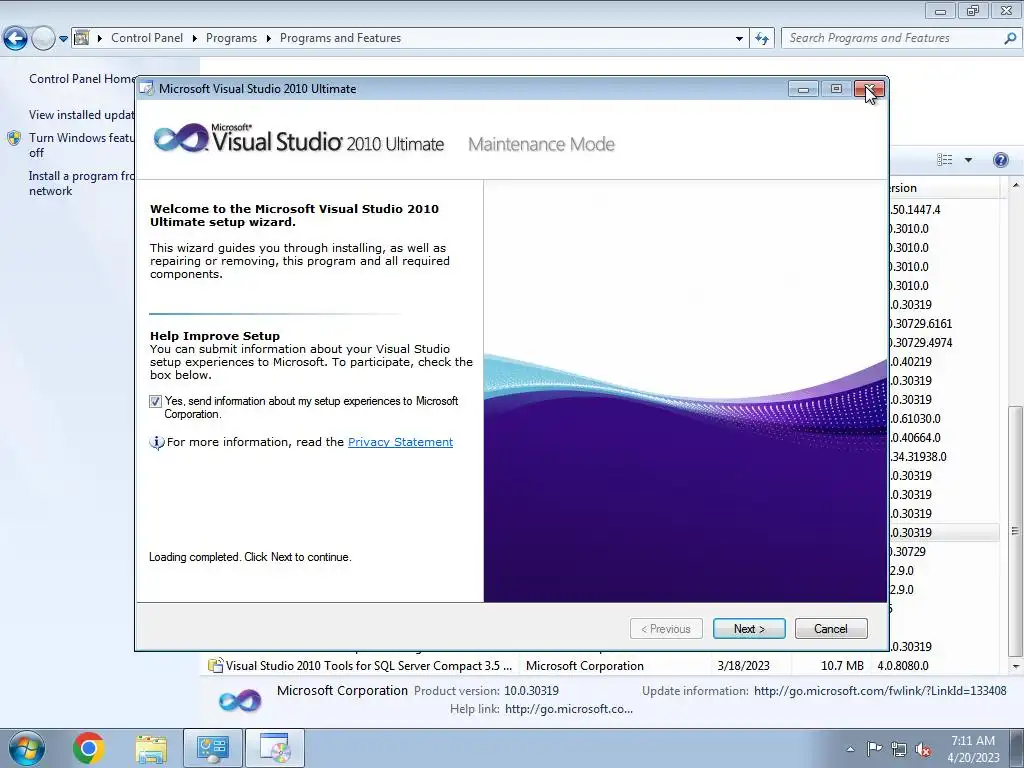Image resolution: width=1024 pixels, height=768 pixels.
Task: Click install date 3/18/2023 cell
Action: coord(743,665)
